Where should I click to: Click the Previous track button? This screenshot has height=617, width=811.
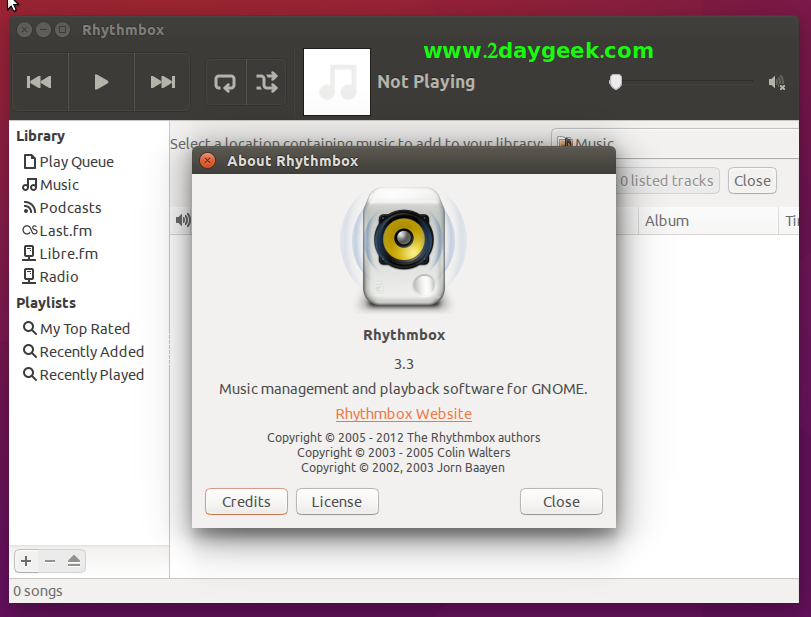pos(40,82)
